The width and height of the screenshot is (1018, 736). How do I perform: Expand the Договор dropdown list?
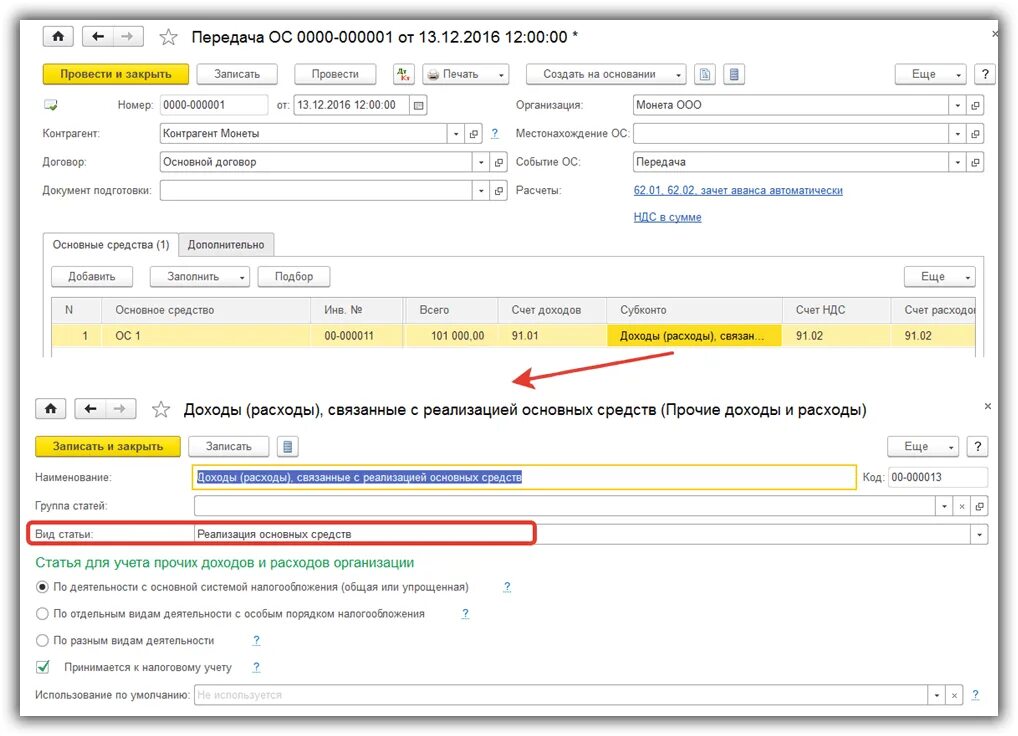click(x=481, y=162)
